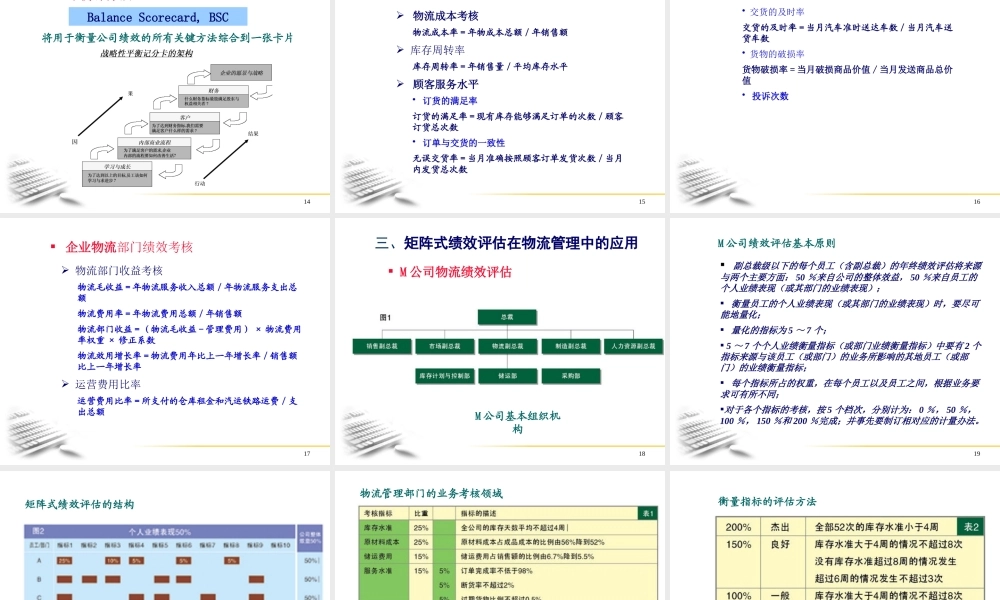Click the 市场副总裁 org chart box
1000x600 pixels.
coord(445,346)
